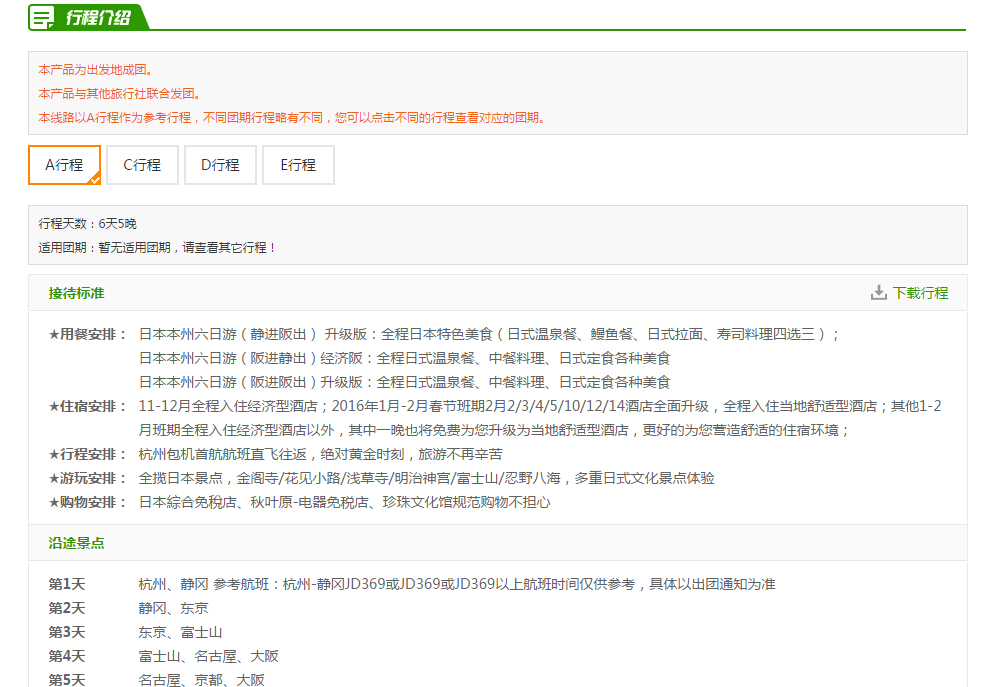
Task: Select the 第1天 Hangzhou to Shizuoka row
Action: coord(456,584)
